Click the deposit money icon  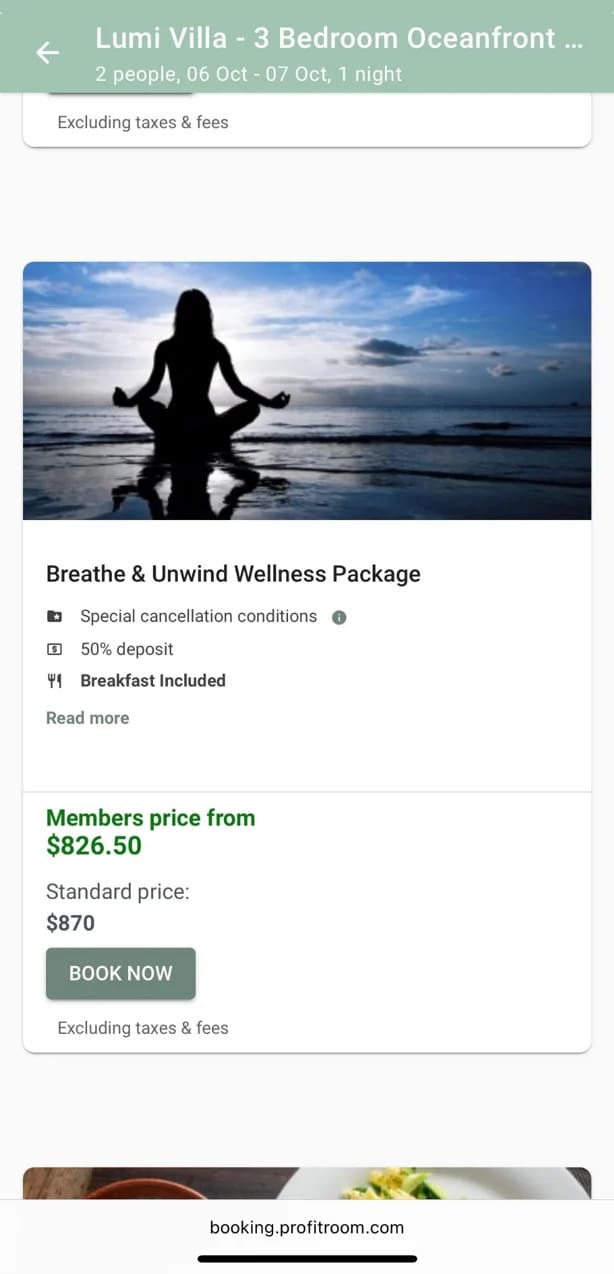coord(55,649)
